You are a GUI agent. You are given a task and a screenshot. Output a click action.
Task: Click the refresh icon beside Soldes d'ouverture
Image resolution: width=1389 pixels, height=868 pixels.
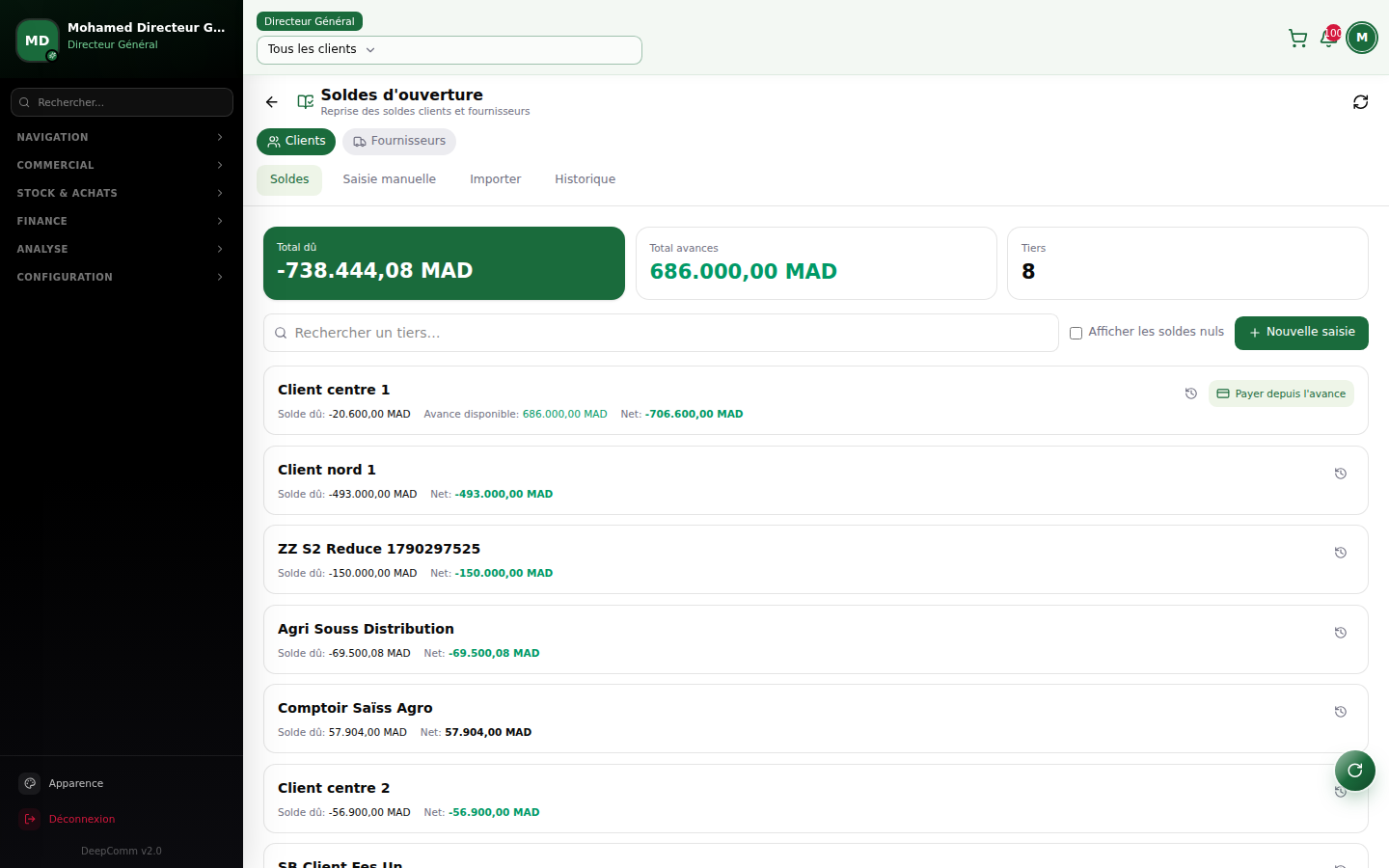[x=1360, y=102]
